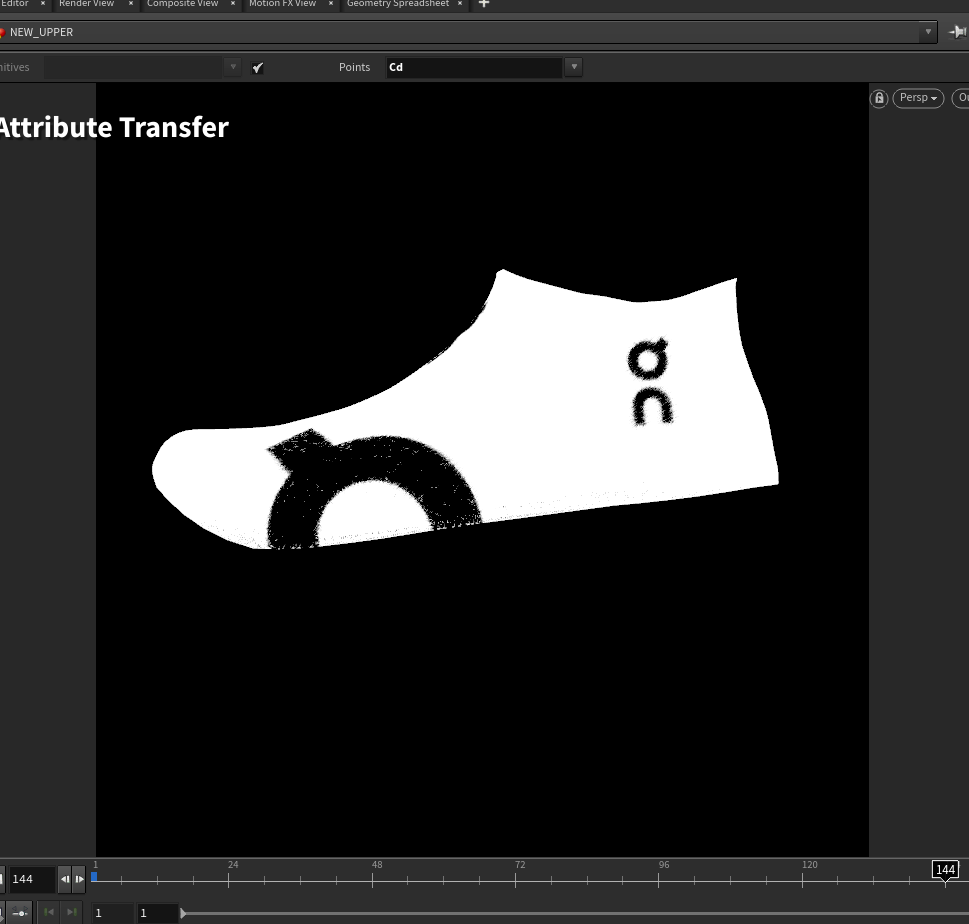The height and width of the screenshot is (924, 969).
Task: Close the Render View tab
Action: [131, 4]
